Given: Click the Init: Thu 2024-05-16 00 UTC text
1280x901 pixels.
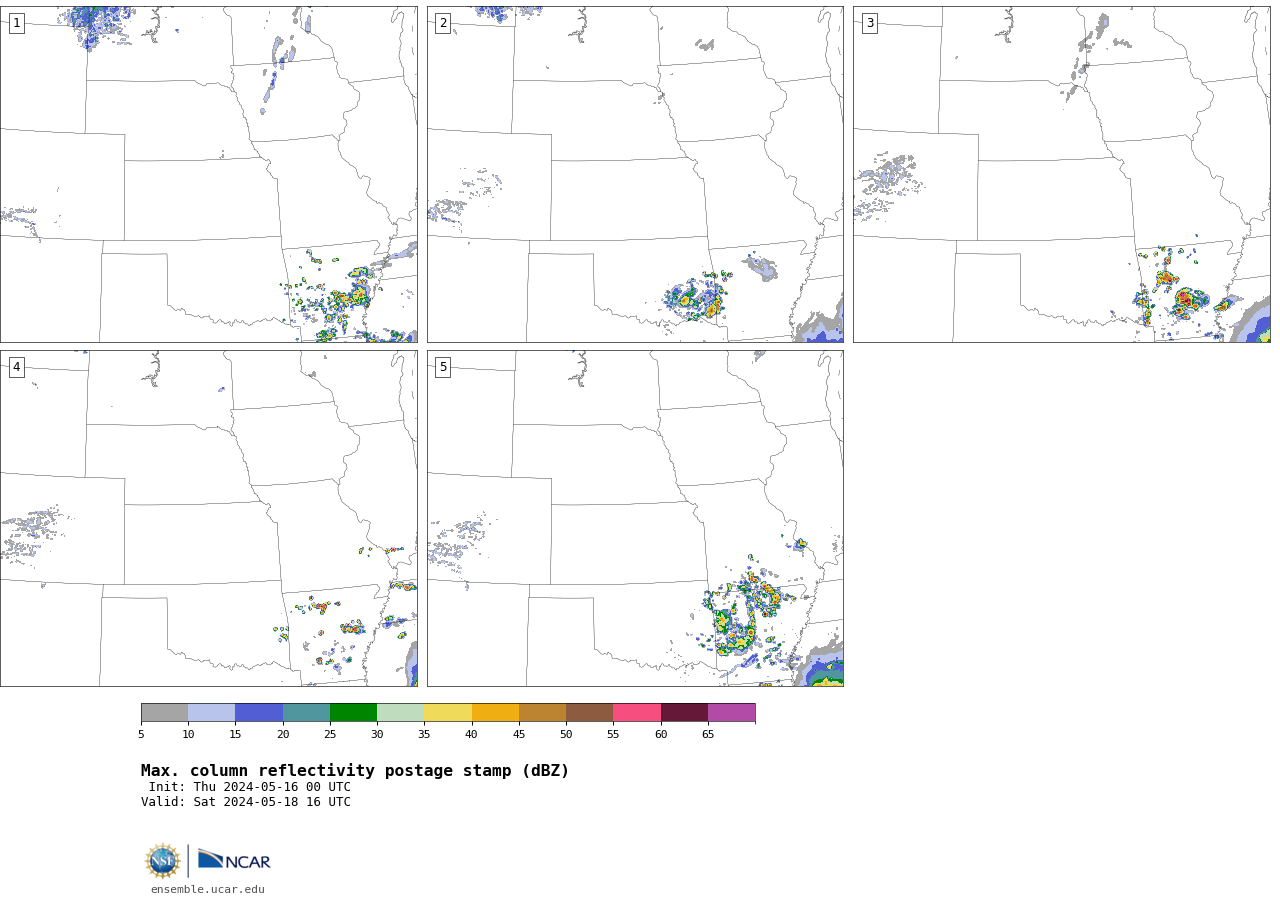Looking at the screenshot, I should 250,787.
